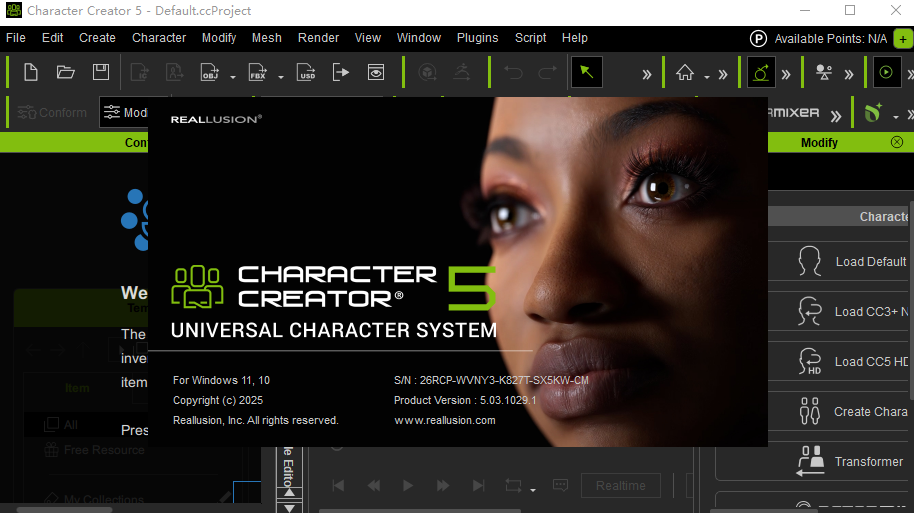Create a new project via toolbar icon

click(31, 72)
